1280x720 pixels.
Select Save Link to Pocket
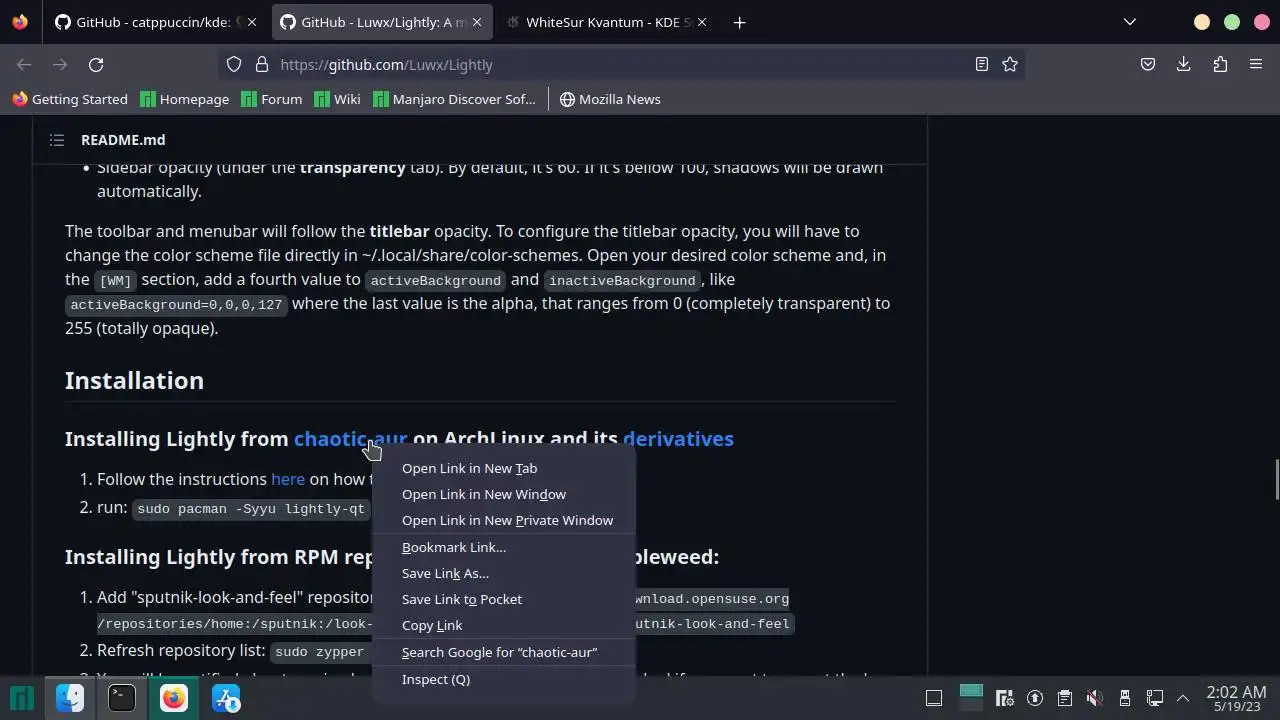(x=504, y=599)
